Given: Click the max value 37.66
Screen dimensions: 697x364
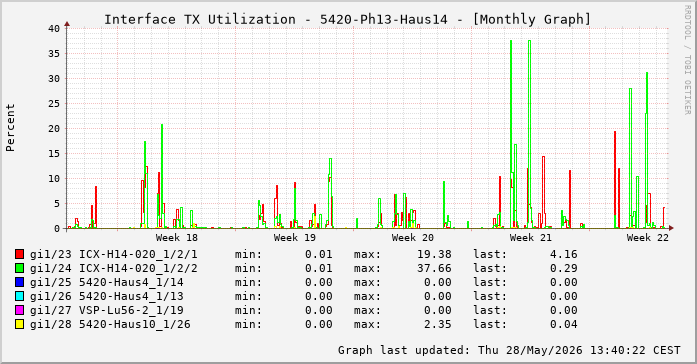Looking at the screenshot, I should [x=434, y=268].
